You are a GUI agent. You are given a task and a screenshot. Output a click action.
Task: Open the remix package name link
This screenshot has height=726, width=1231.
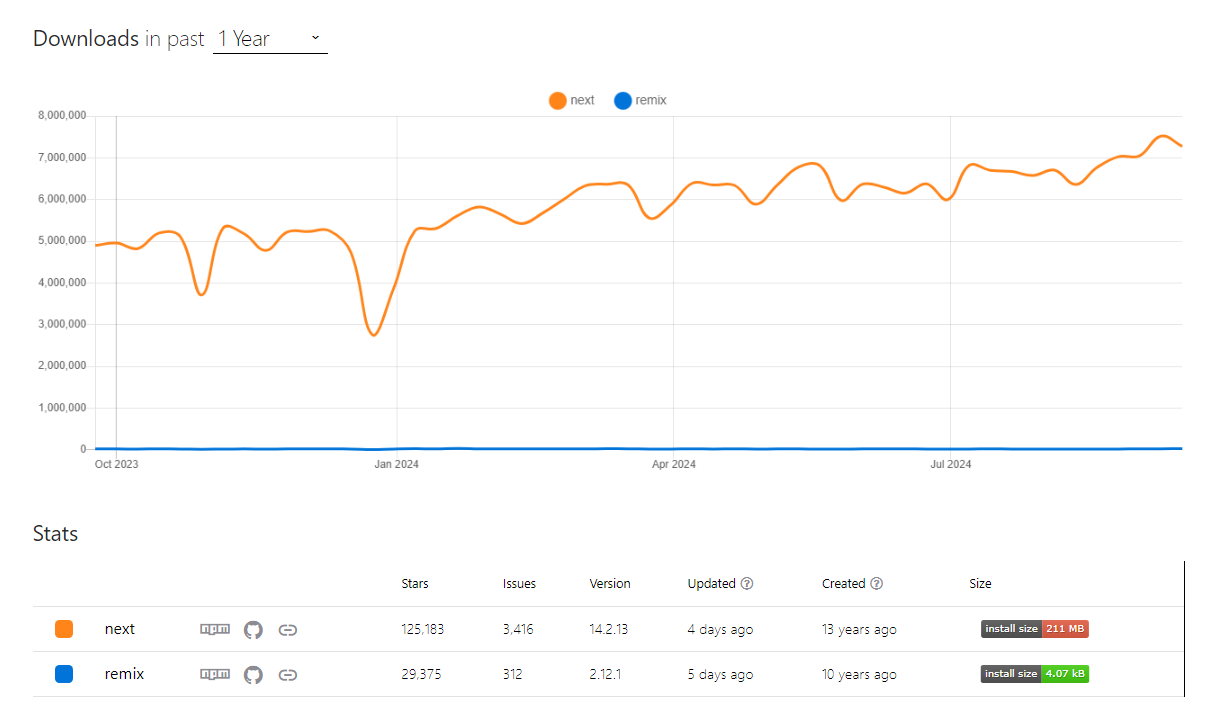125,674
